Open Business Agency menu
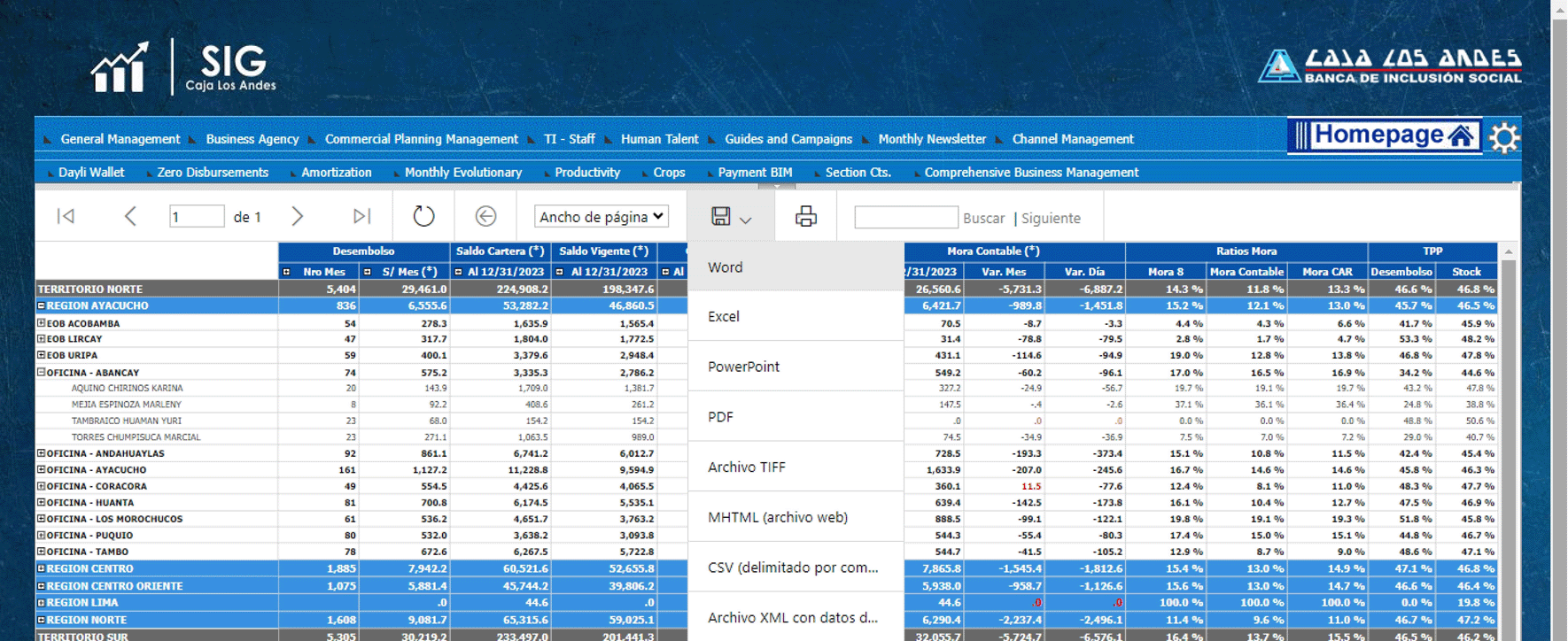The image size is (1568, 641). tap(252, 139)
